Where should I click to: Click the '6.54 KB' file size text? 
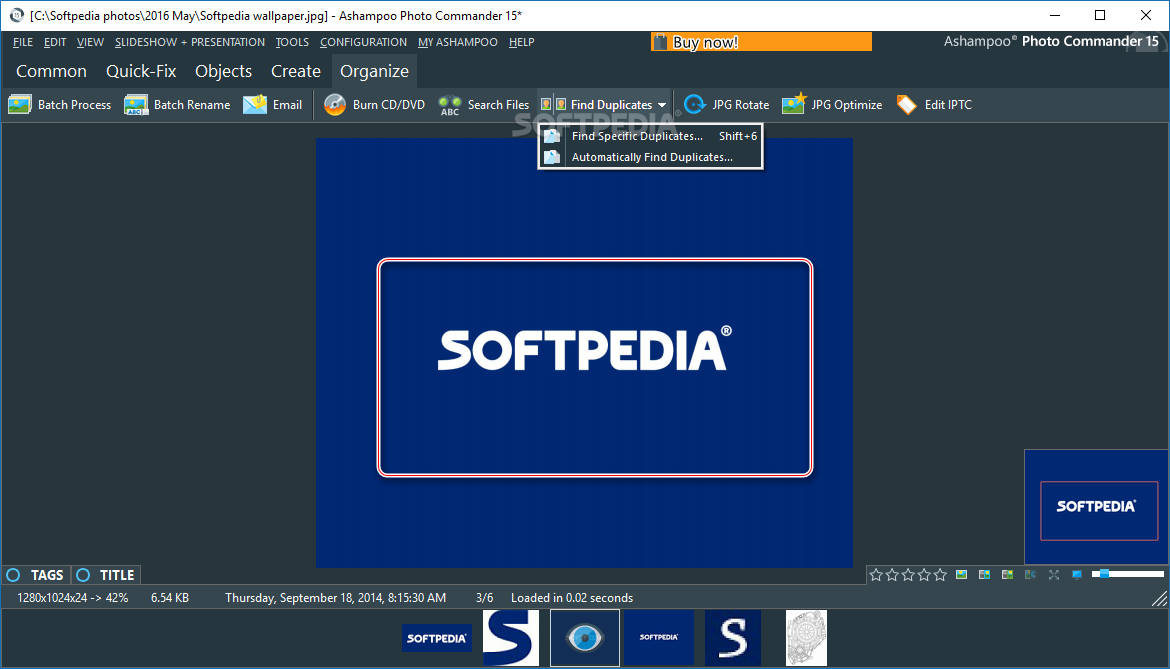point(169,597)
